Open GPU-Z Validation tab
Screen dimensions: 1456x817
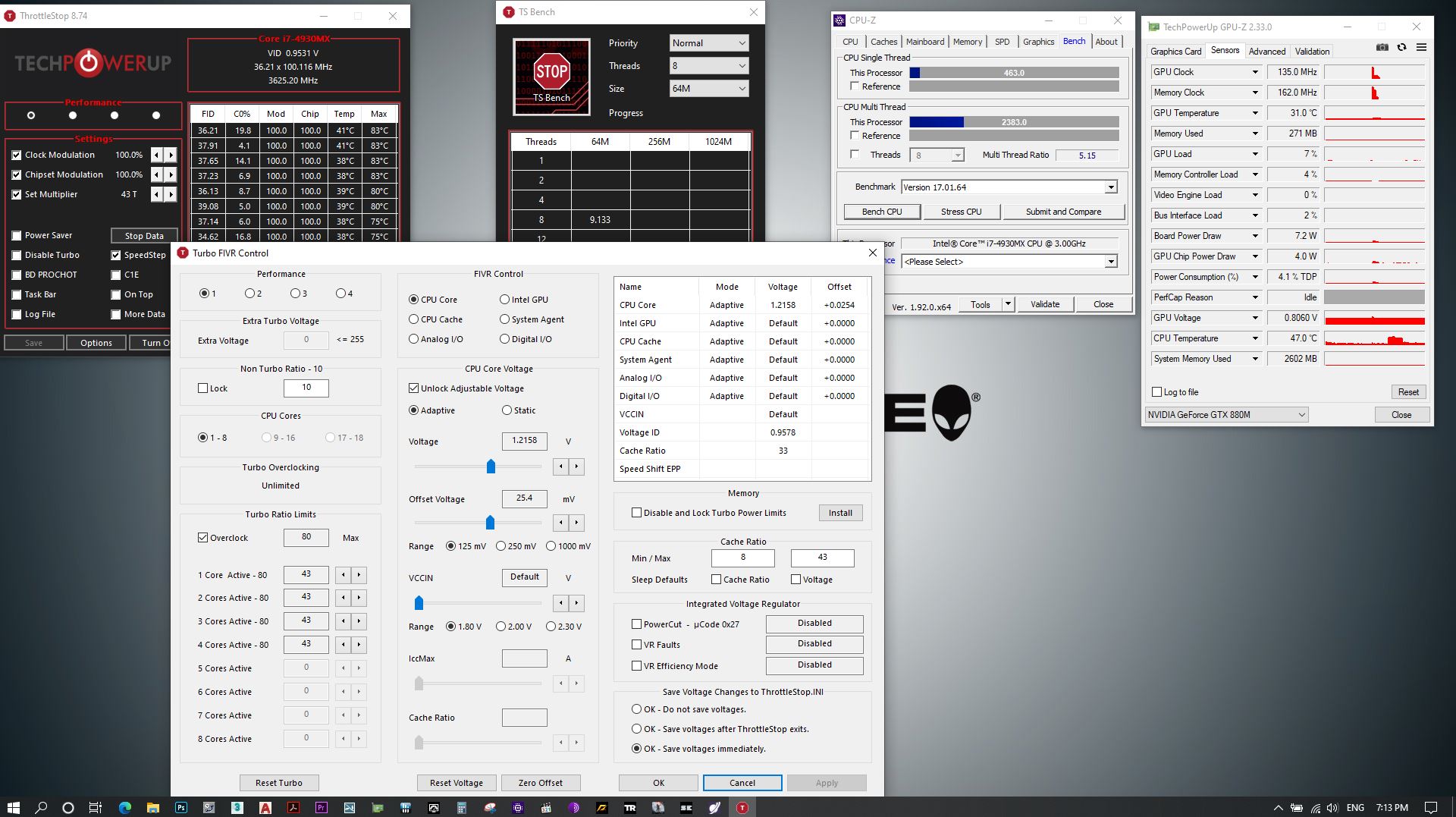tap(1312, 52)
